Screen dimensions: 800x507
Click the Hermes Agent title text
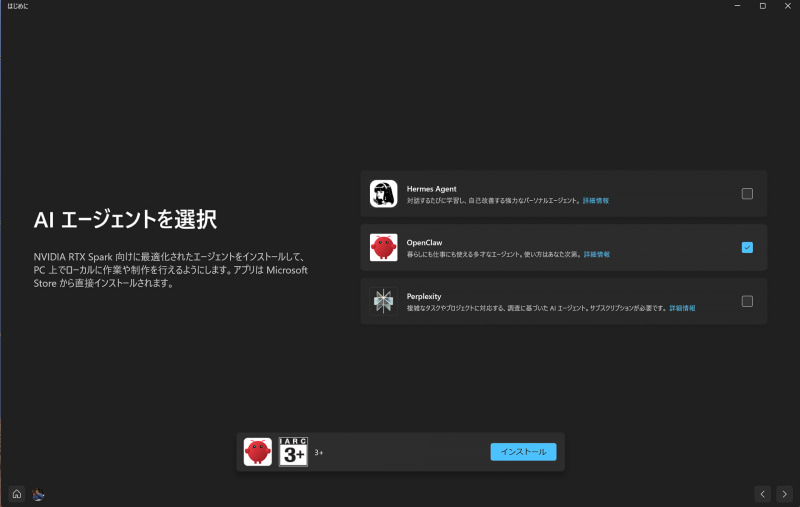pos(432,189)
